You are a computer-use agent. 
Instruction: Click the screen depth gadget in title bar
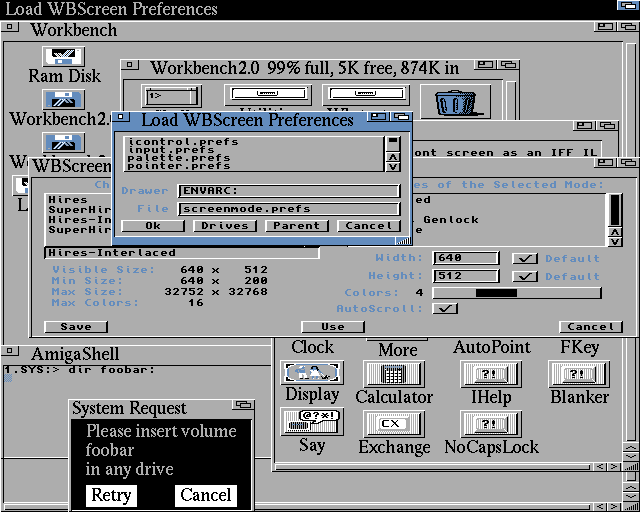(x=628, y=5)
